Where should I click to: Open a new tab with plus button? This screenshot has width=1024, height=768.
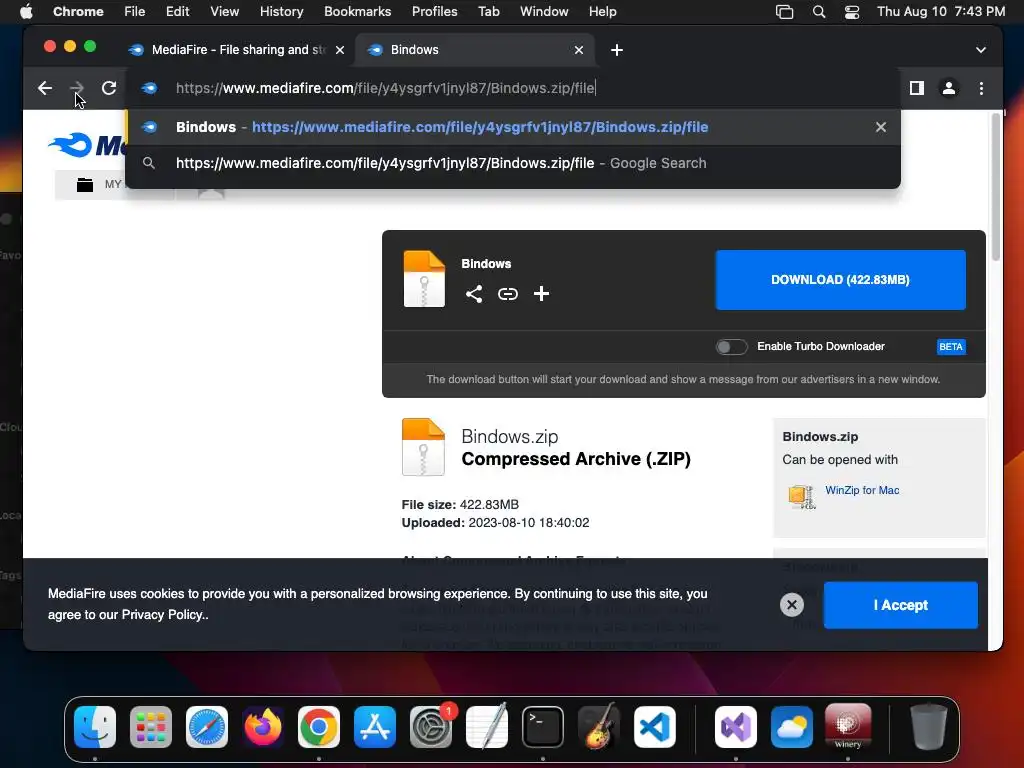pos(616,50)
